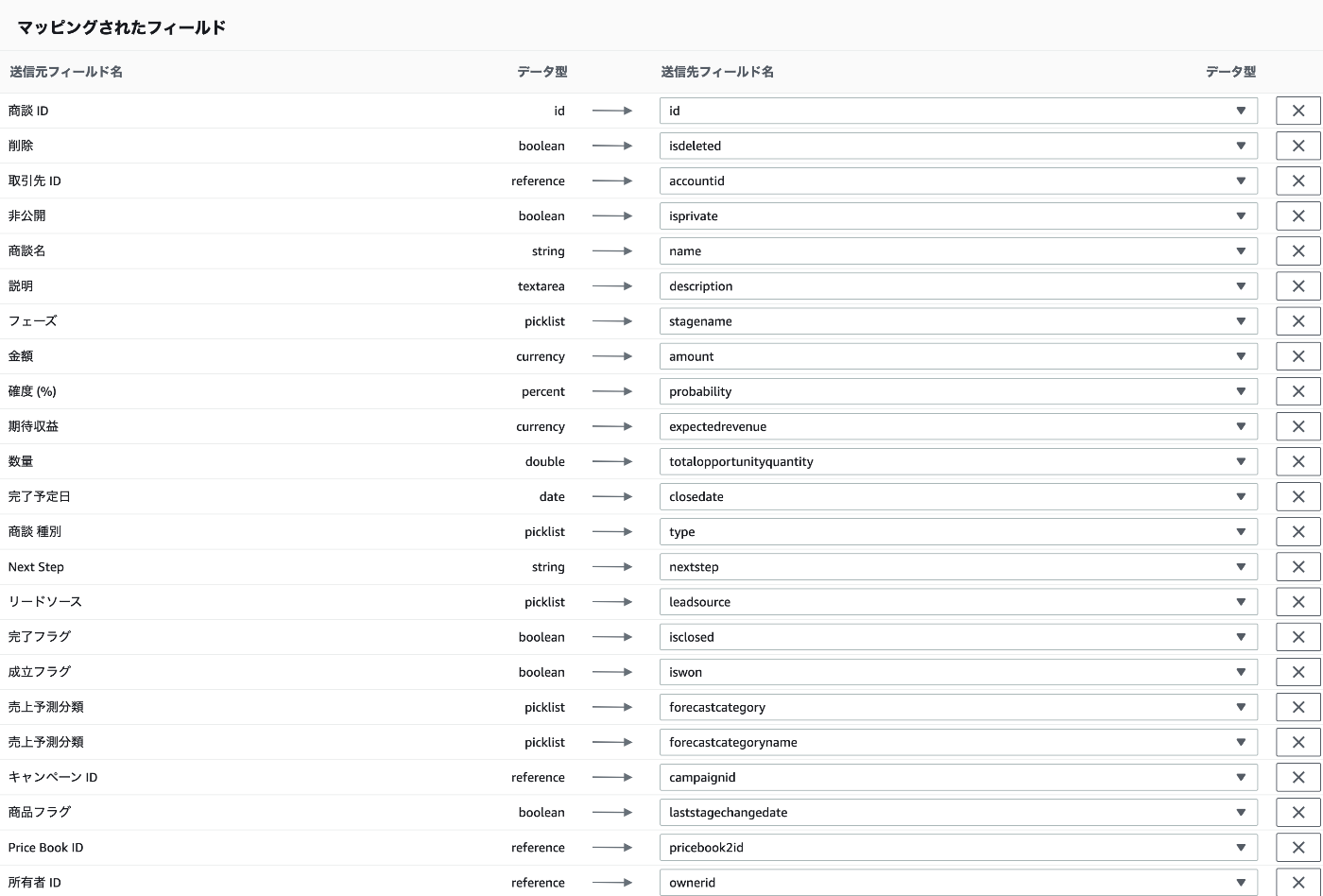
Task: Expand the accountid destination dropdown
Action: [958, 181]
